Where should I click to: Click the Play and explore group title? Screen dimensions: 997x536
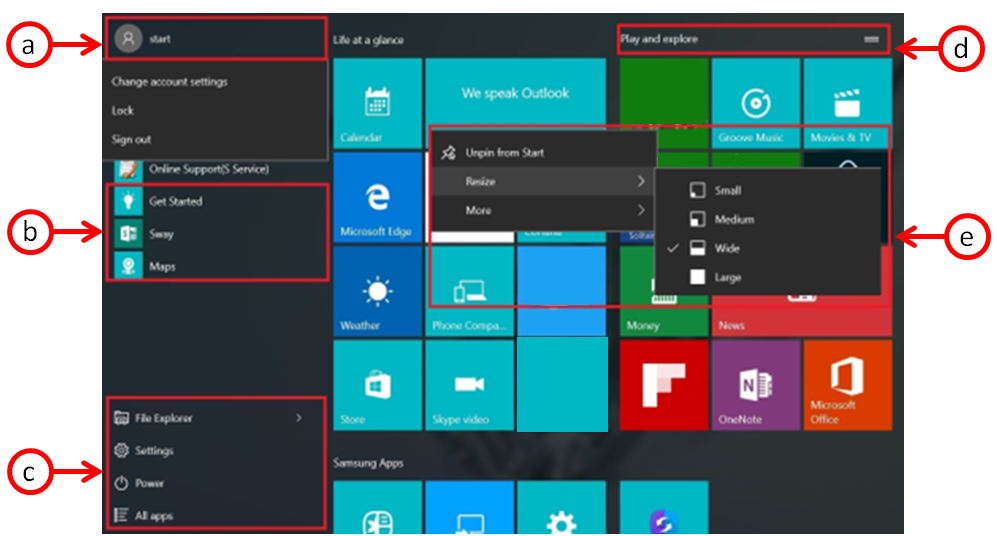659,39
